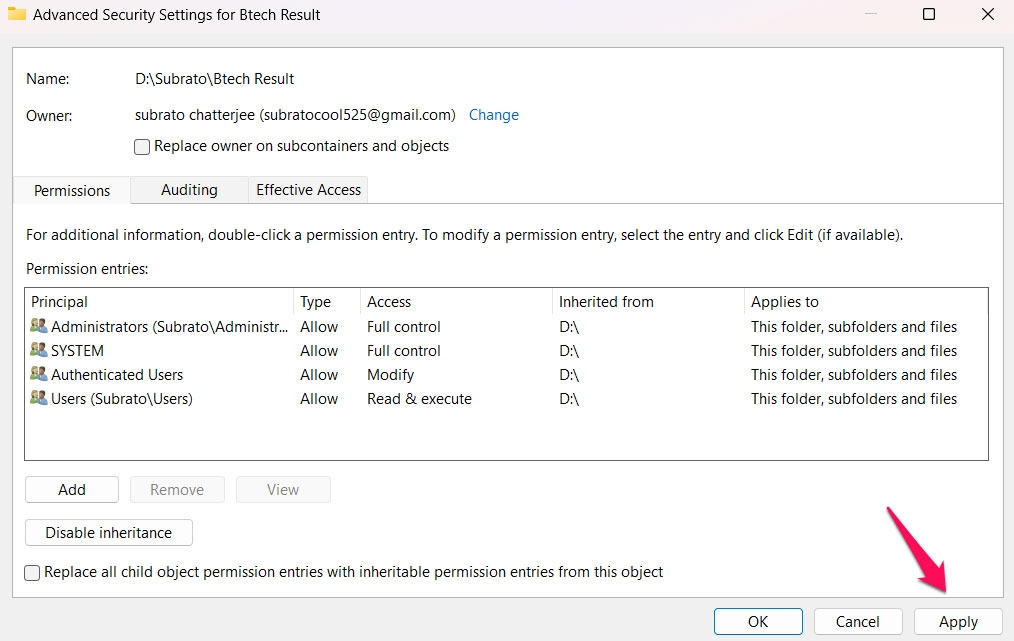Check Replace all child object permission entries

click(32, 572)
